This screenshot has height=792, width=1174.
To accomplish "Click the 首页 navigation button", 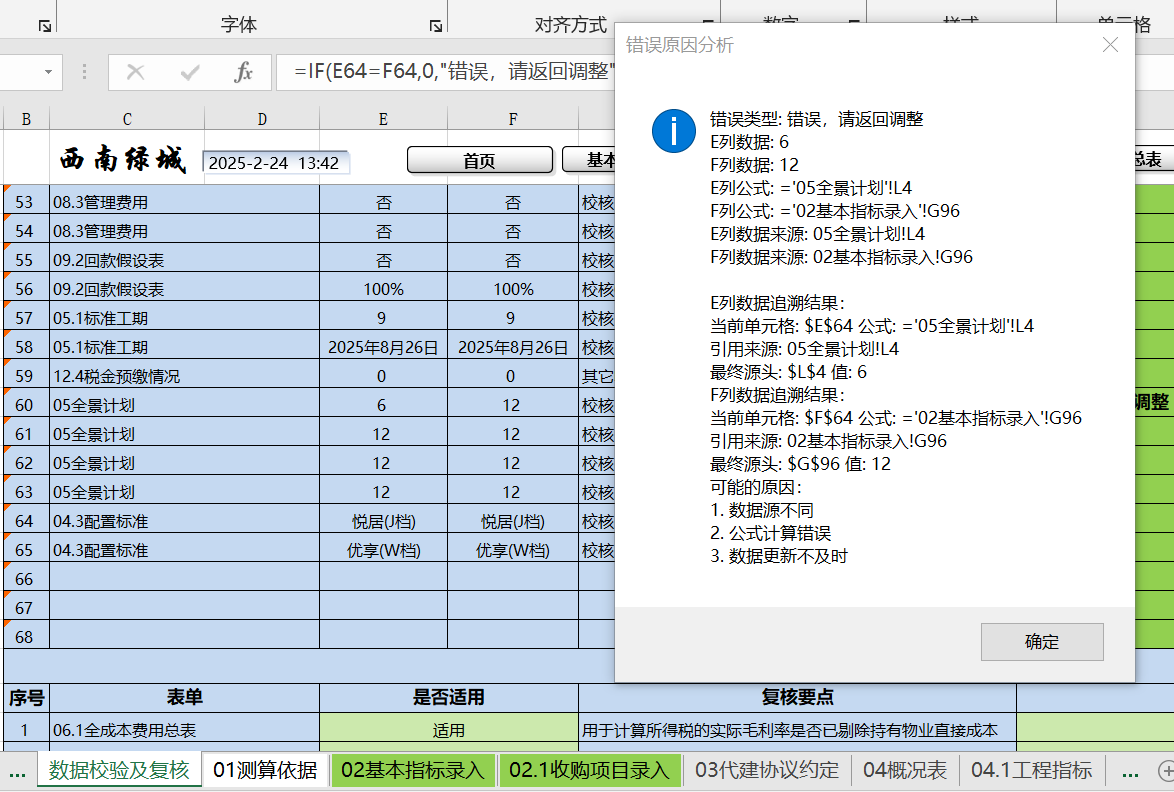I will 479,159.
